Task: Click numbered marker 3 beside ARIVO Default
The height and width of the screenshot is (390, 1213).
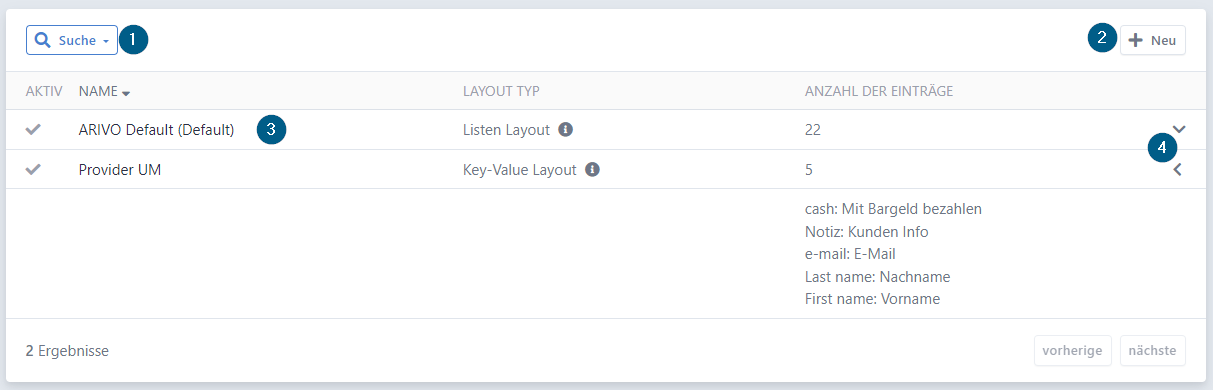Action: pyautogui.click(x=272, y=130)
